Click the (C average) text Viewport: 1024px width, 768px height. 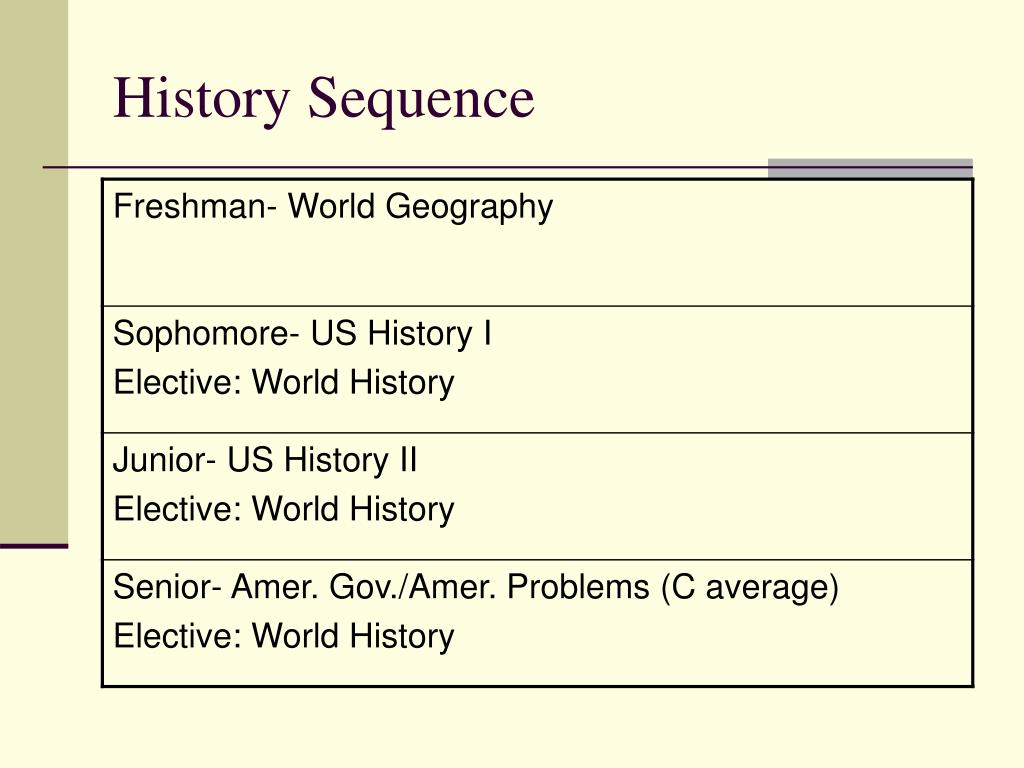750,588
